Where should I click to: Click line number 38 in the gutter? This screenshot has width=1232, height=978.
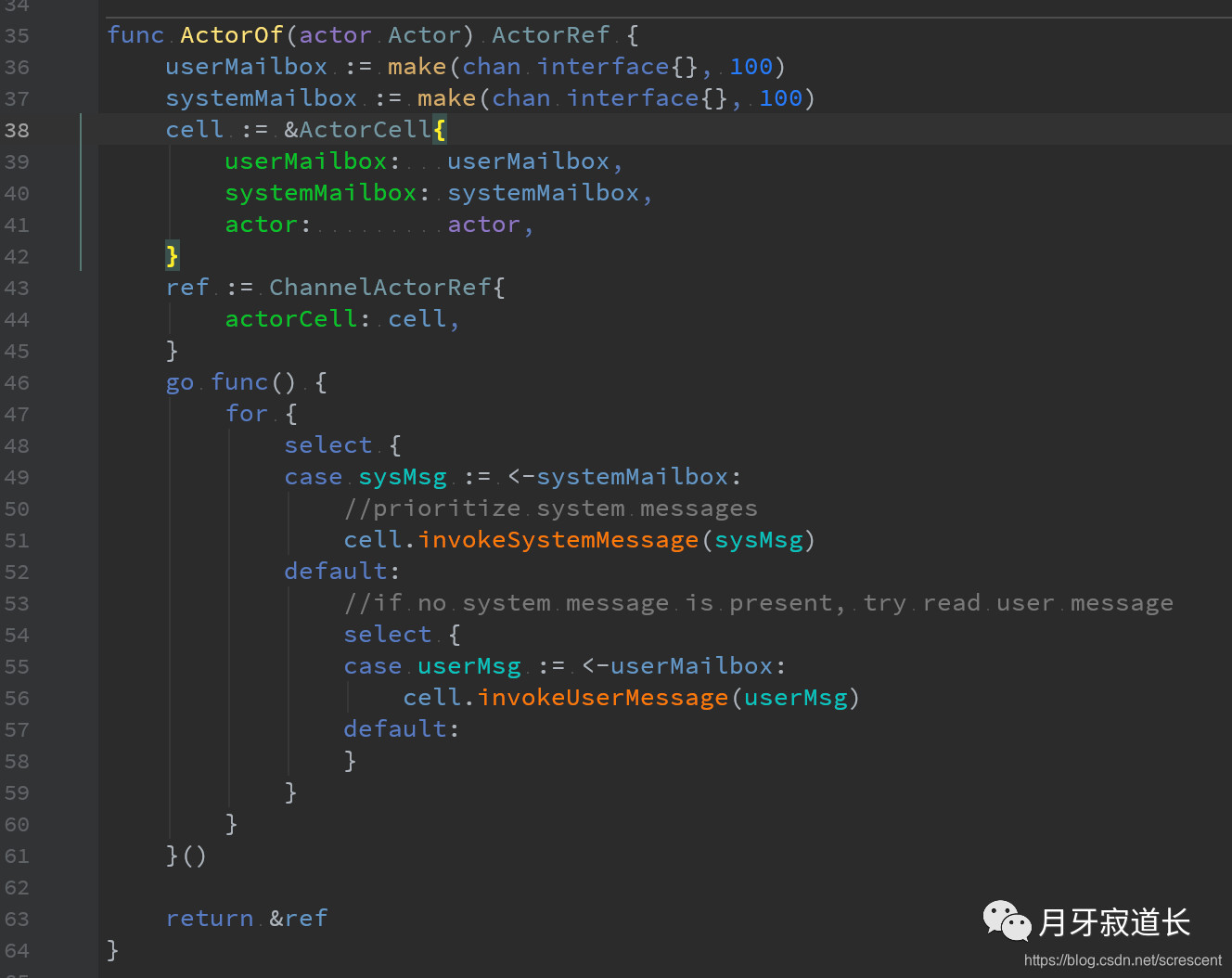pyautogui.click(x=17, y=130)
